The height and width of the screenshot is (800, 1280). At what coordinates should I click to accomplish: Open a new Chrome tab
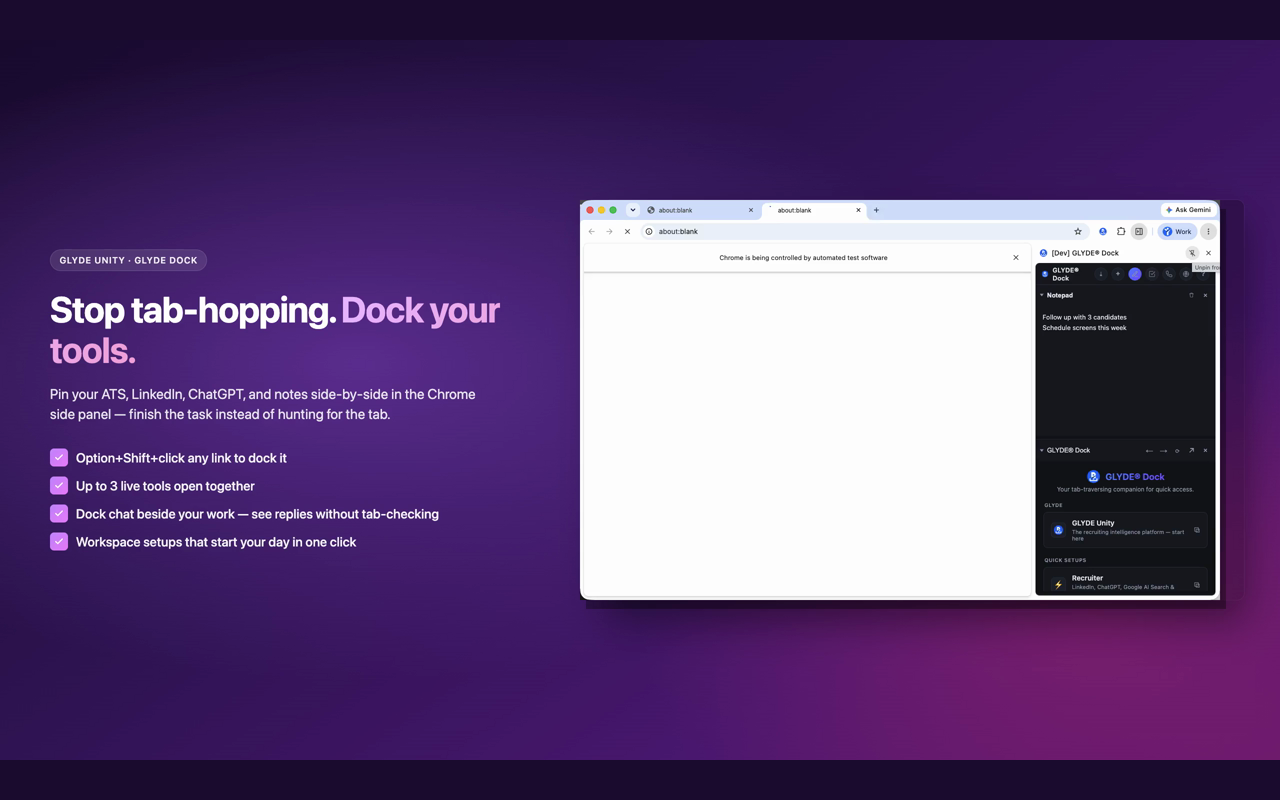(x=876, y=210)
